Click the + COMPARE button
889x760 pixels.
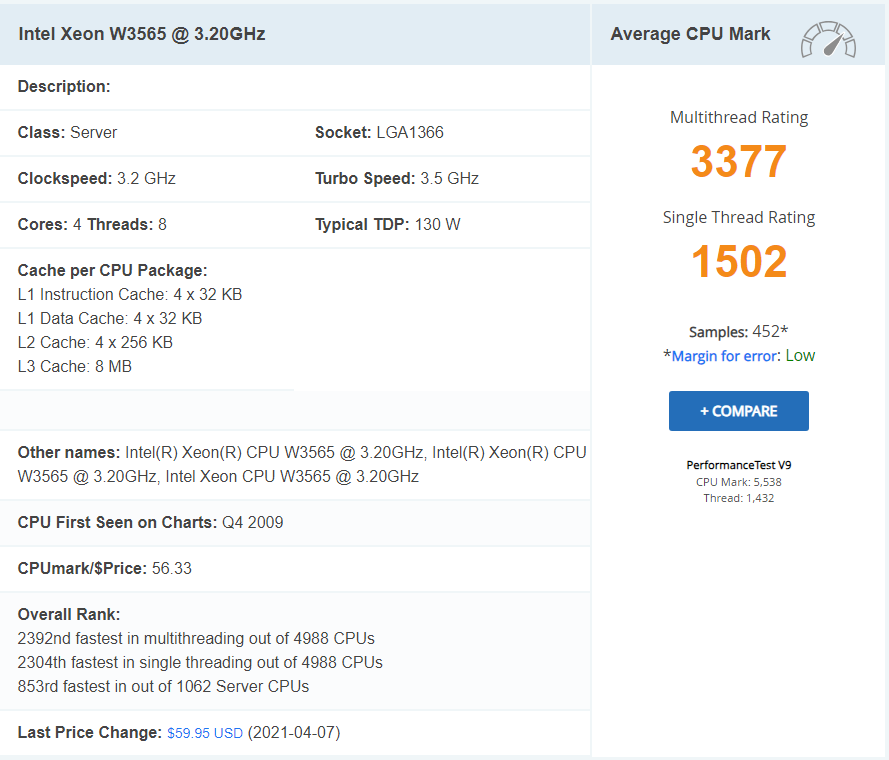(x=738, y=411)
